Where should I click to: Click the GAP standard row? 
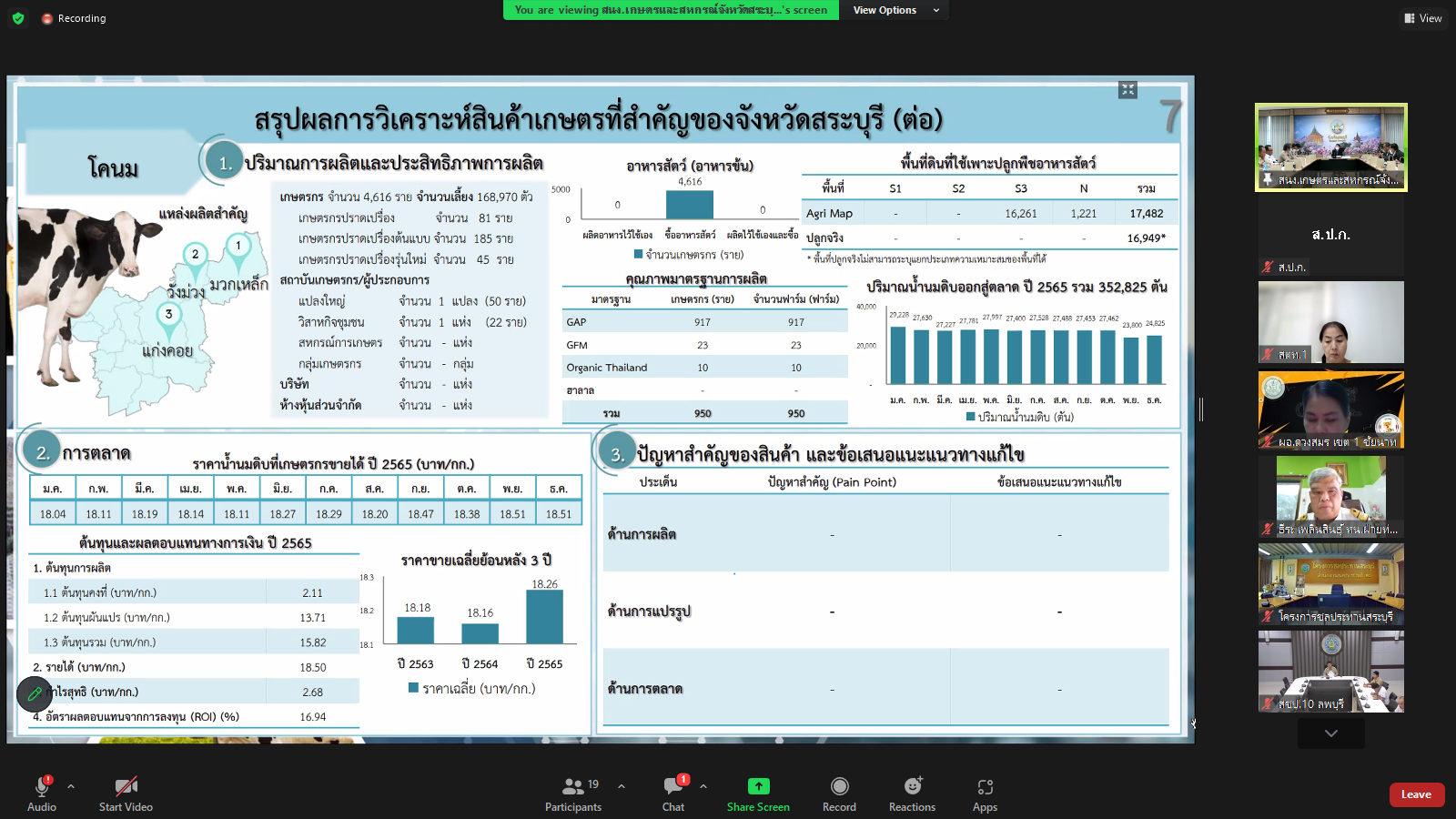pyautogui.click(x=704, y=322)
